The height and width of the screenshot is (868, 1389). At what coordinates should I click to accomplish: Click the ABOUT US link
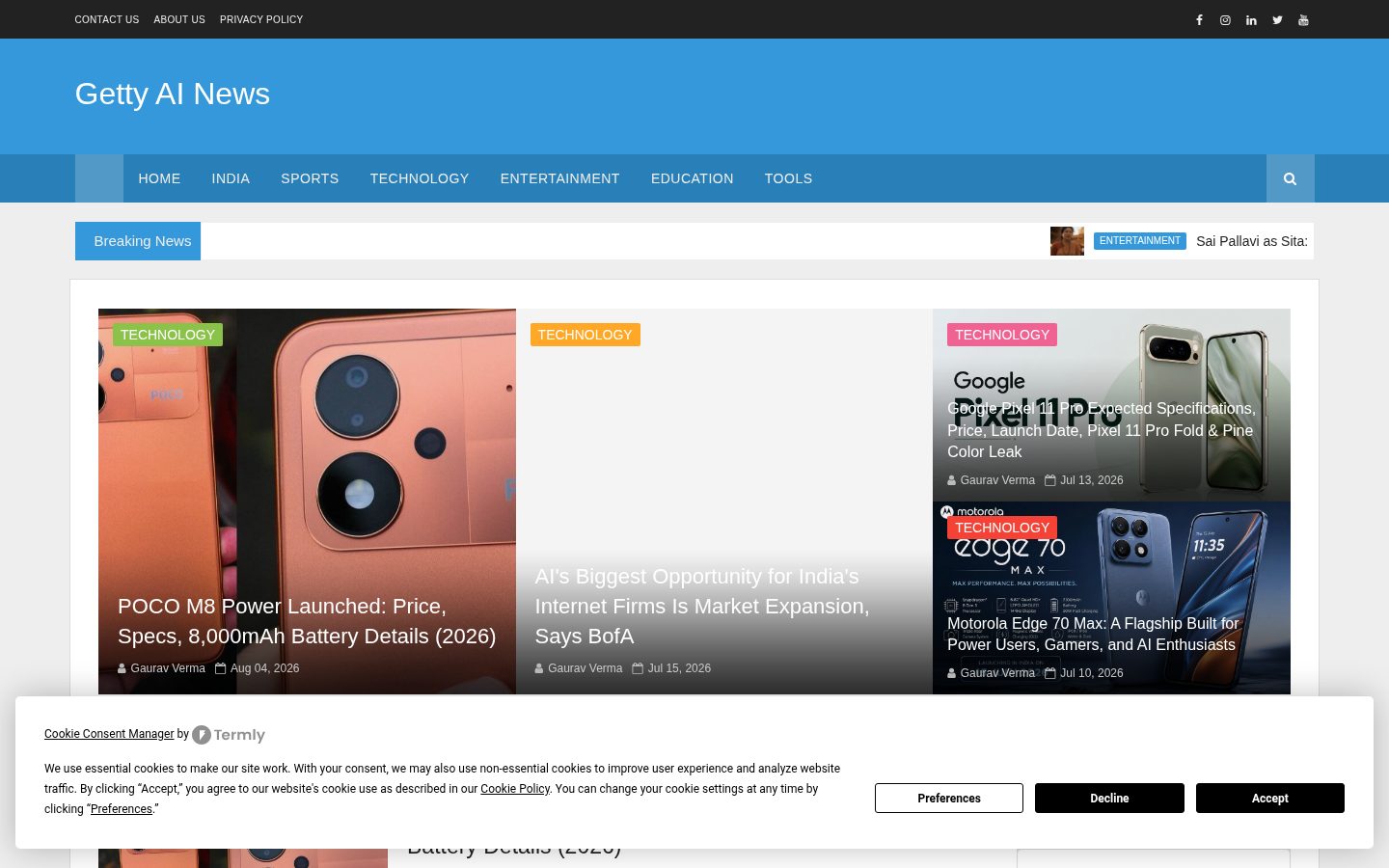point(179,19)
